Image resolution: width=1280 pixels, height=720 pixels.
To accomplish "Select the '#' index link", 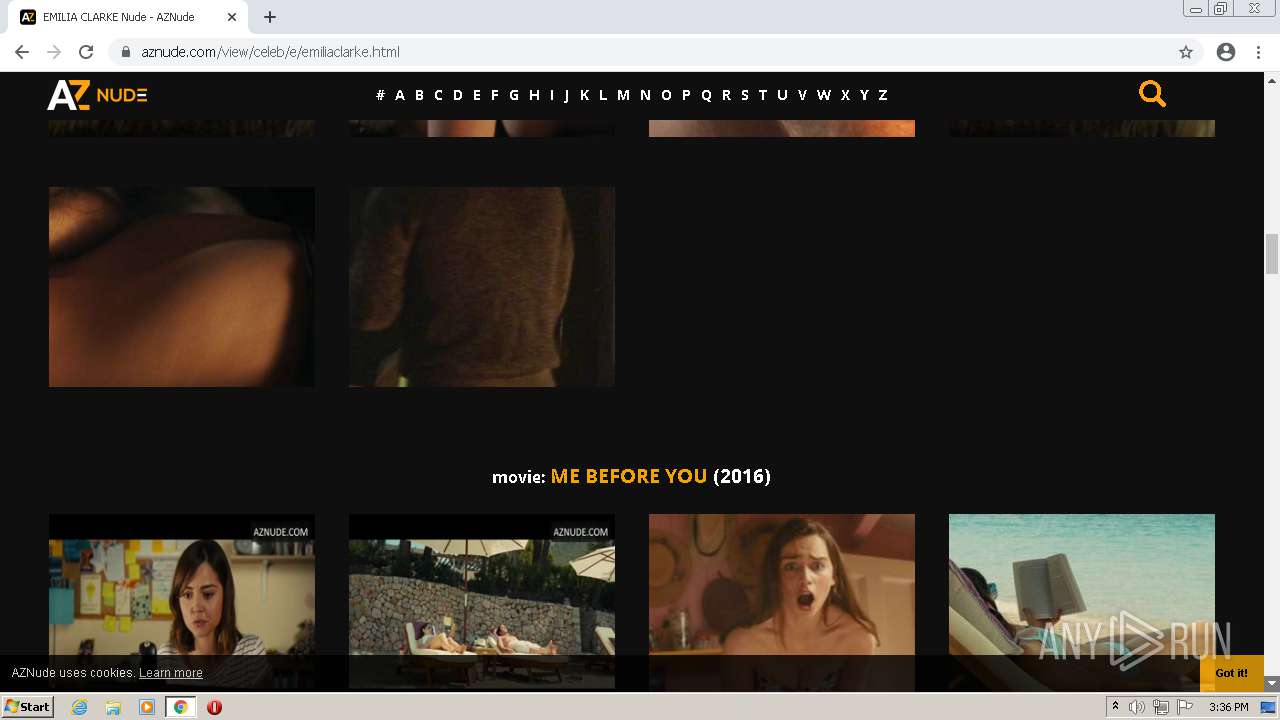I will pyautogui.click(x=380, y=95).
